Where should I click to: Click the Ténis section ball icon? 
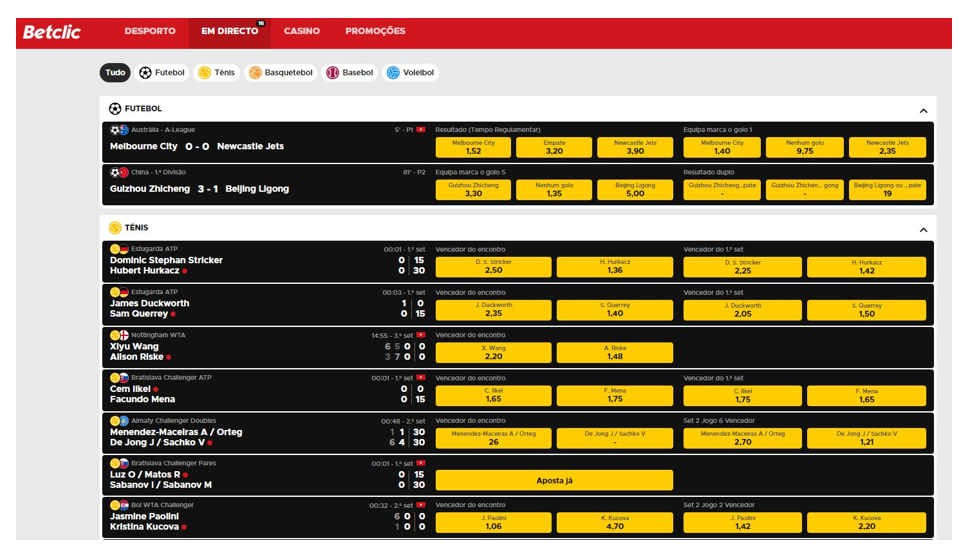(115, 228)
